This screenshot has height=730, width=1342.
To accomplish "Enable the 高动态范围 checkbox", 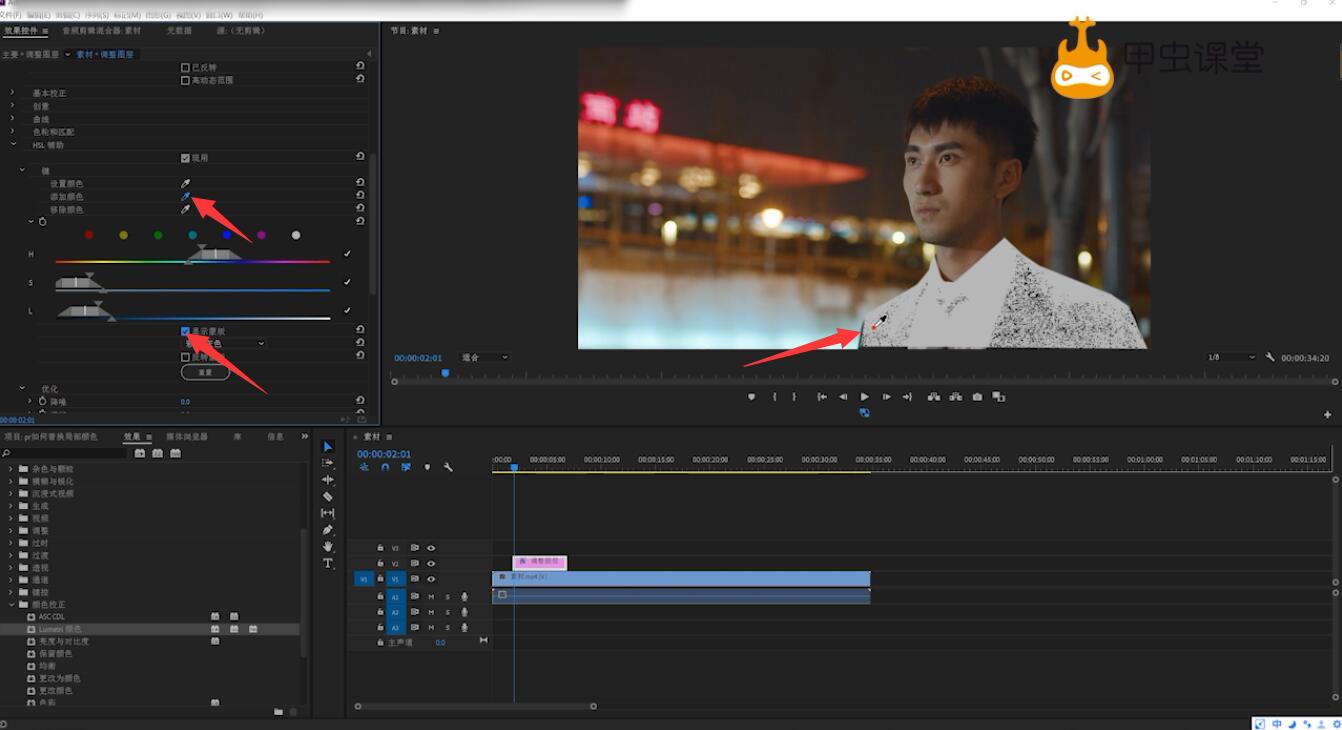I will (x=185, y=80).
